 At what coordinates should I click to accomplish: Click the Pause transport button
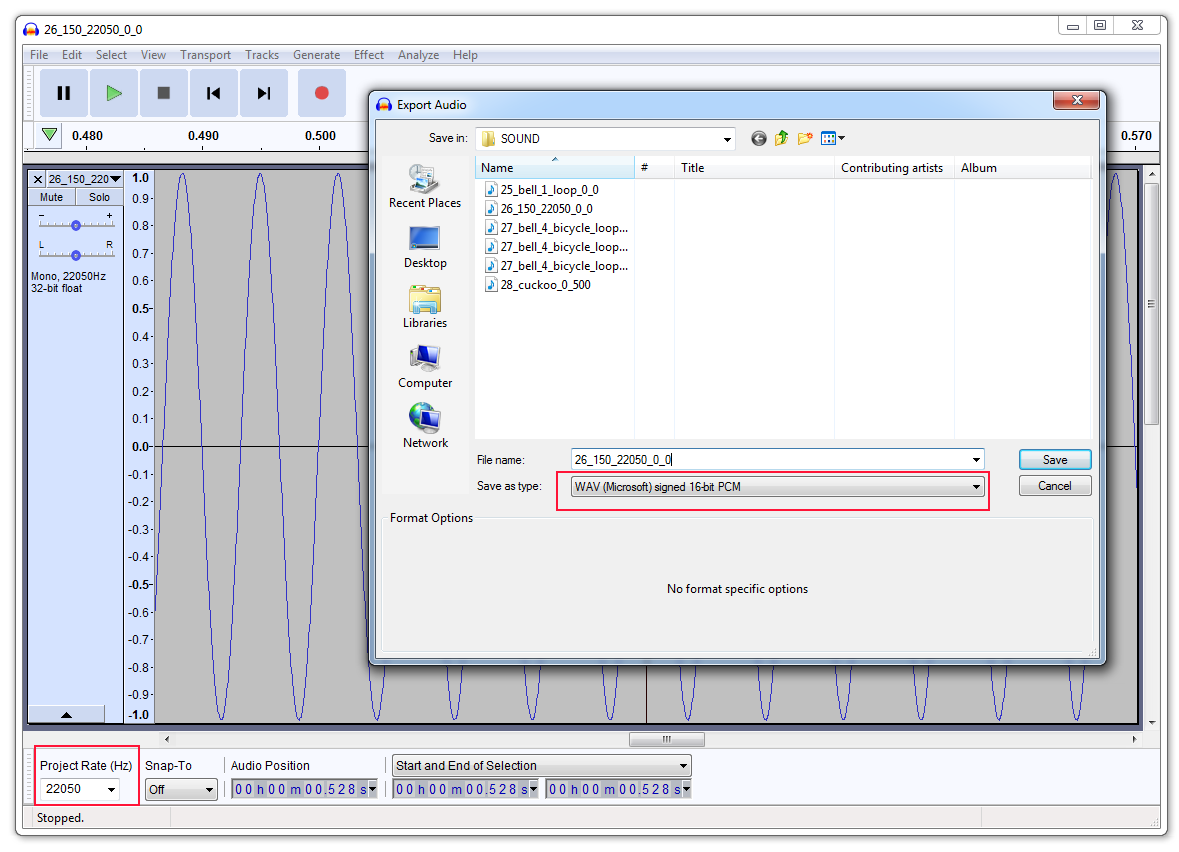point(64,93)
